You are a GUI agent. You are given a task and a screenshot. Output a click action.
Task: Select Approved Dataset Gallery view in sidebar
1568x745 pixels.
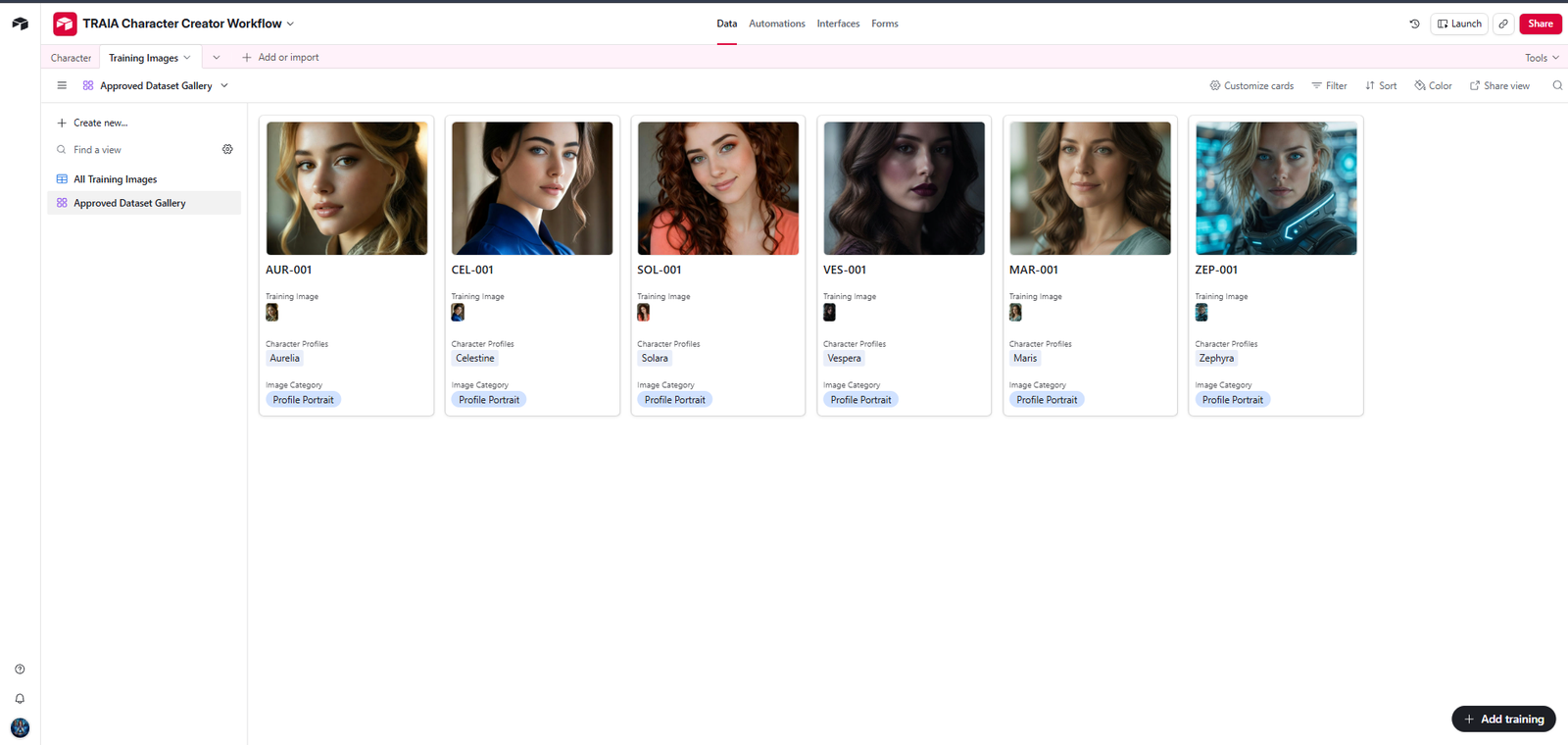(144, 203)
